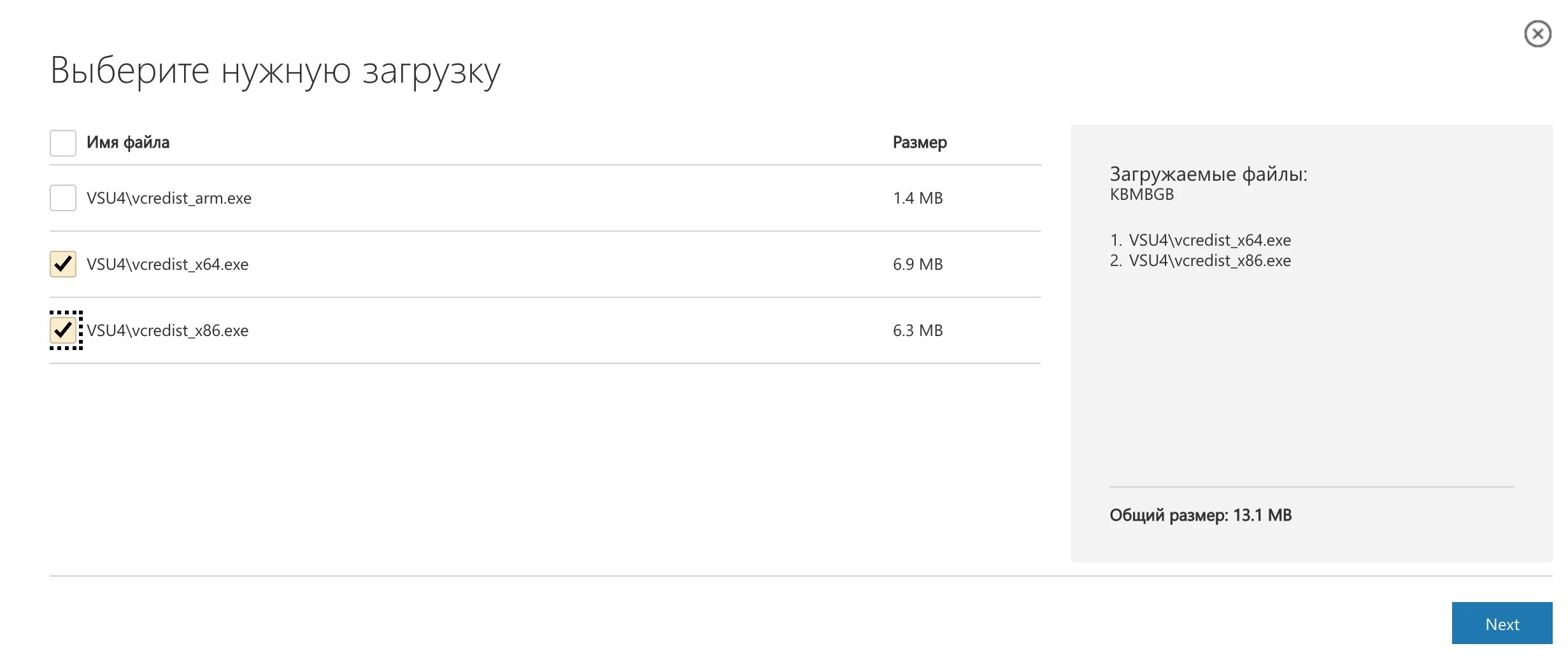Viewport: 1568px width, 667px height.
Task: Click the Next button
Action: click(1501, 624)
